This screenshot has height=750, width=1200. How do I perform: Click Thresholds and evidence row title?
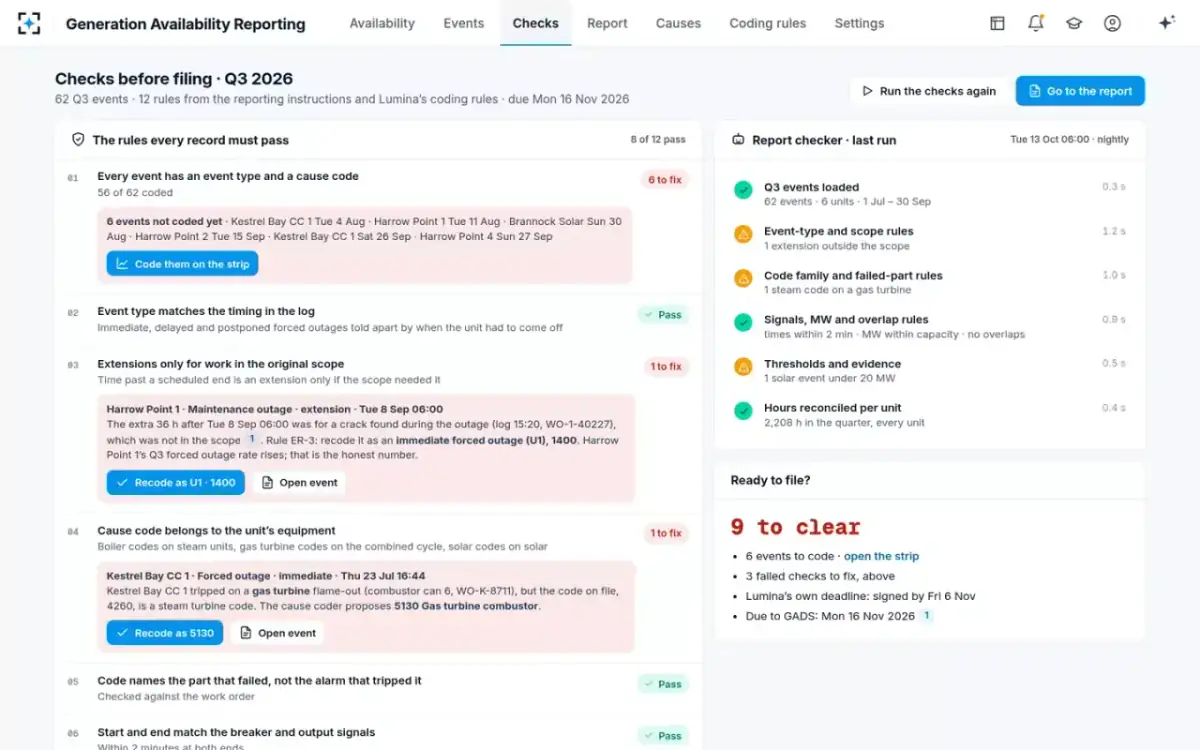[x=832, y=364]
